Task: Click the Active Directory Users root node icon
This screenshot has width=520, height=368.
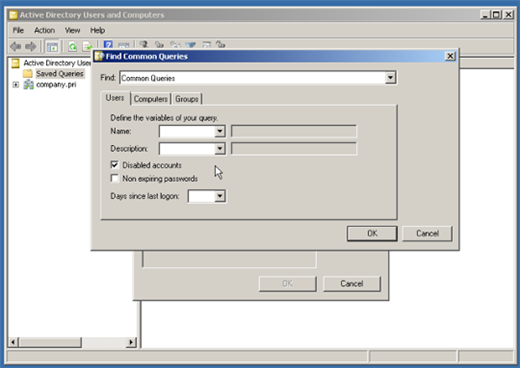Action: pos(15,63)
